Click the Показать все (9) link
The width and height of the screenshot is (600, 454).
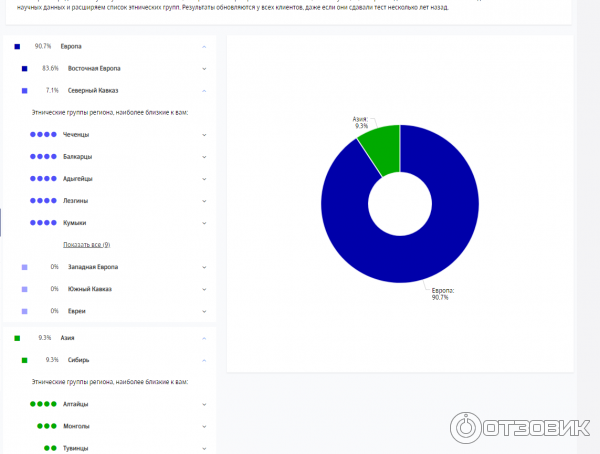pyautogui.click(x=86, y=245)
